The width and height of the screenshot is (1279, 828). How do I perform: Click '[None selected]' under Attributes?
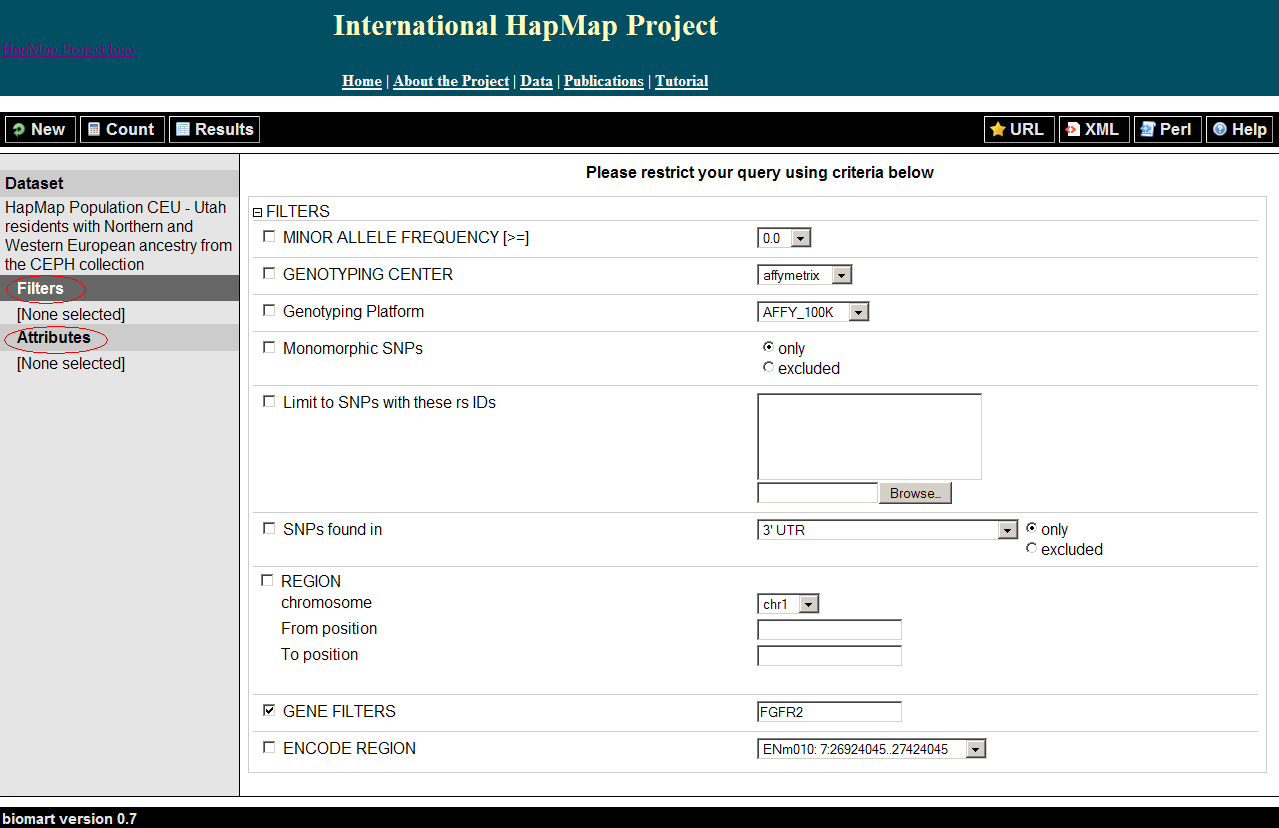pos(71,363)
